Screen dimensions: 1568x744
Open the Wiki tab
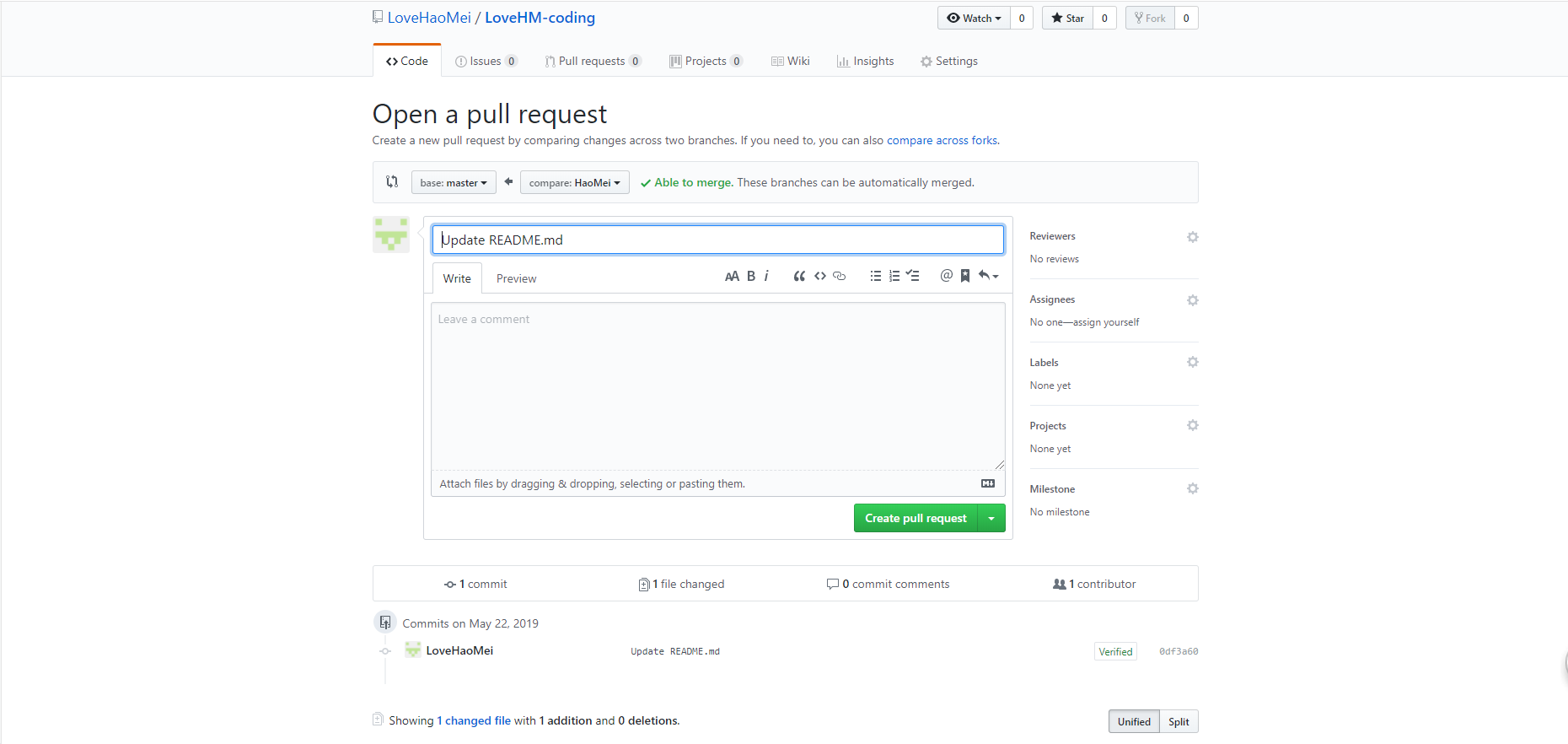[x=790, y=61]
